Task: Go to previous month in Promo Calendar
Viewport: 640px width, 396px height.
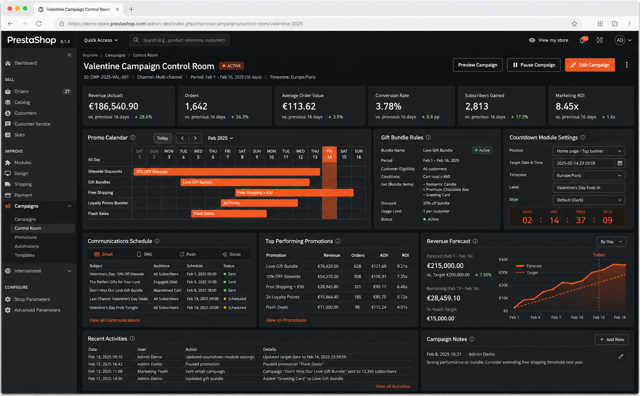Action: click(182, 138)
